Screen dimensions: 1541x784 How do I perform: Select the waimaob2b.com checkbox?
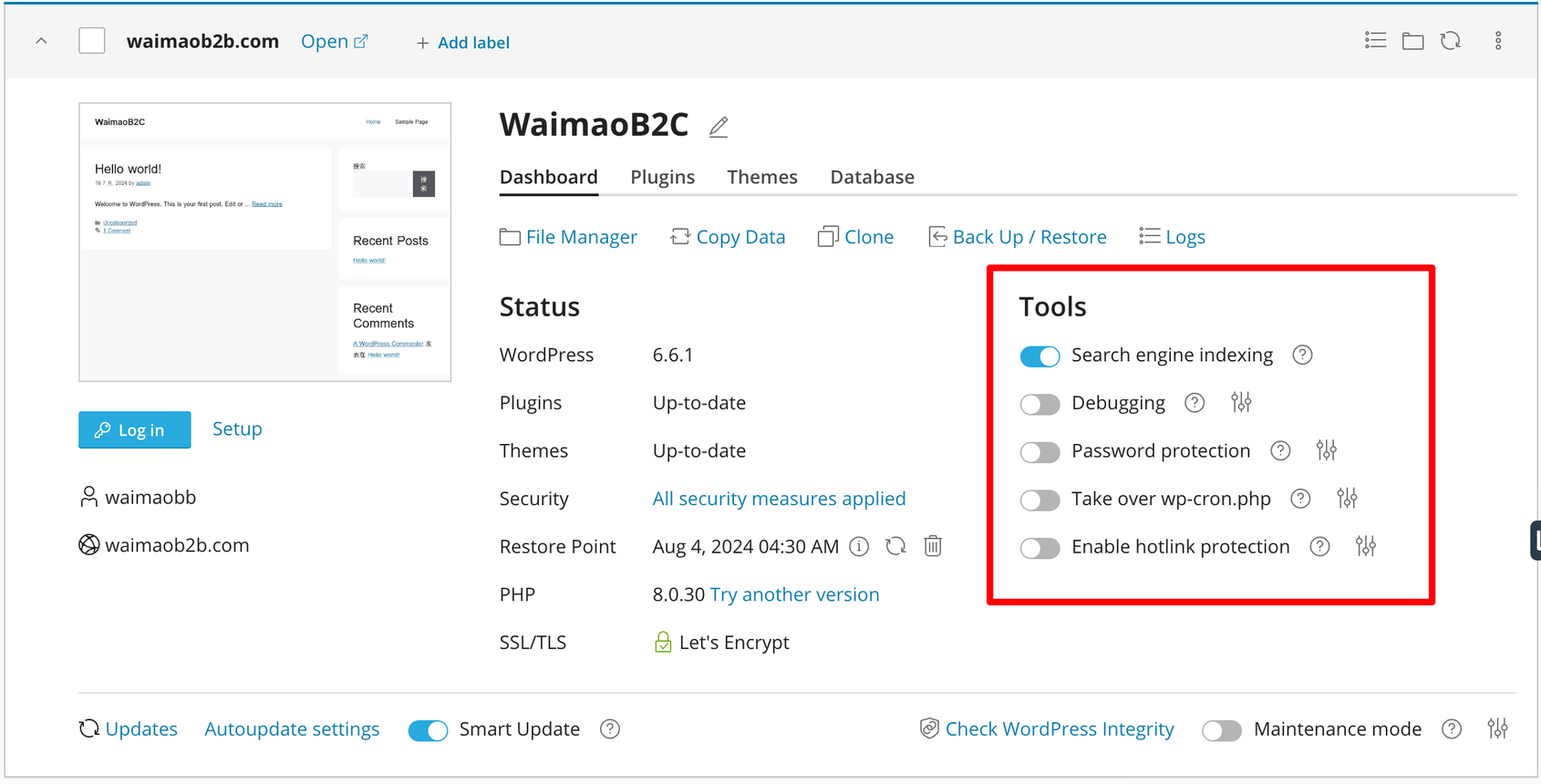click(x=91, y=40)
